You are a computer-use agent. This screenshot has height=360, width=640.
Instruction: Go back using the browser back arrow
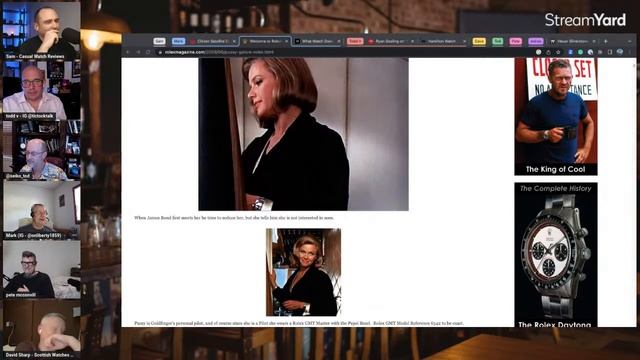[128, 52]
